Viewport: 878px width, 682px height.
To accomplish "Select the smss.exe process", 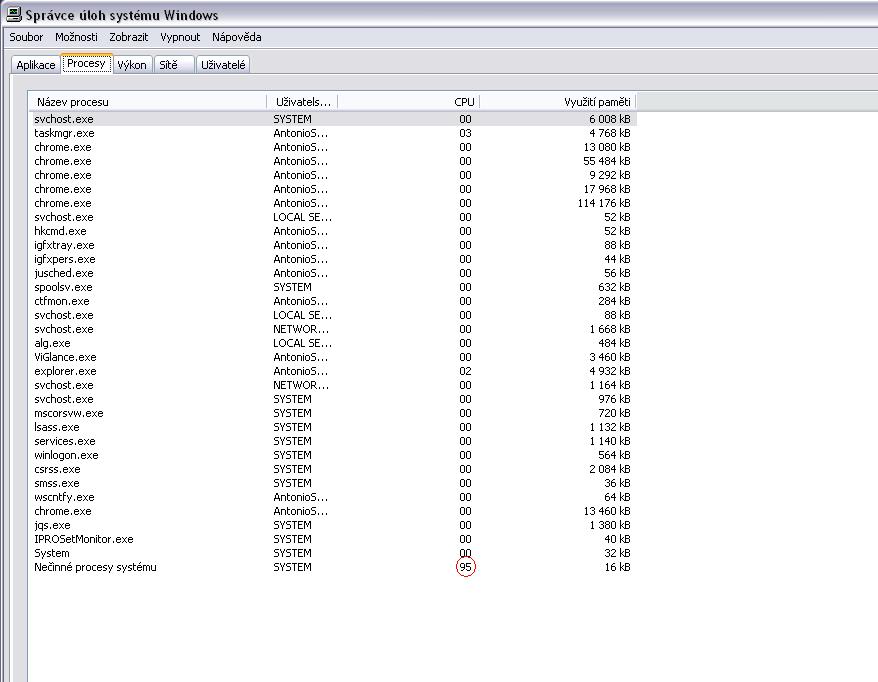I will tap(333, 483).
